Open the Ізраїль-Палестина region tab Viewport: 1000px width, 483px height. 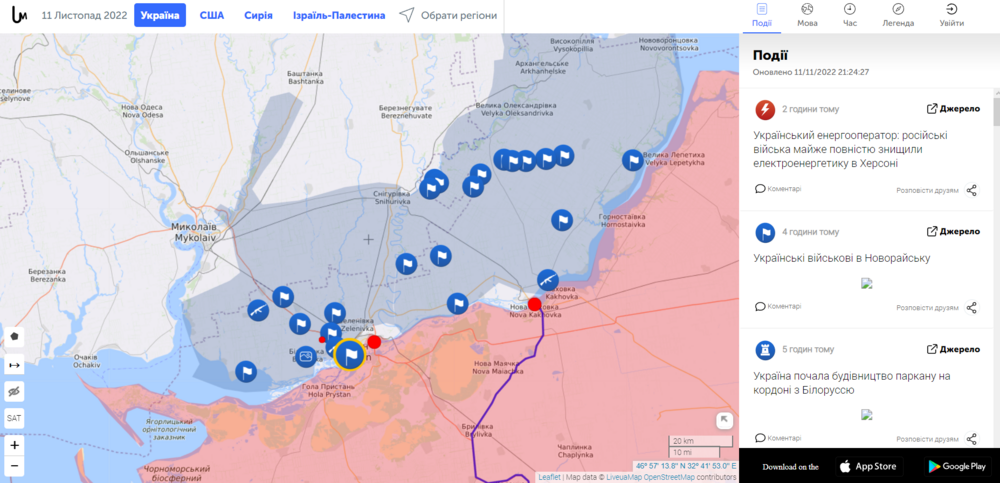point(339,15)
